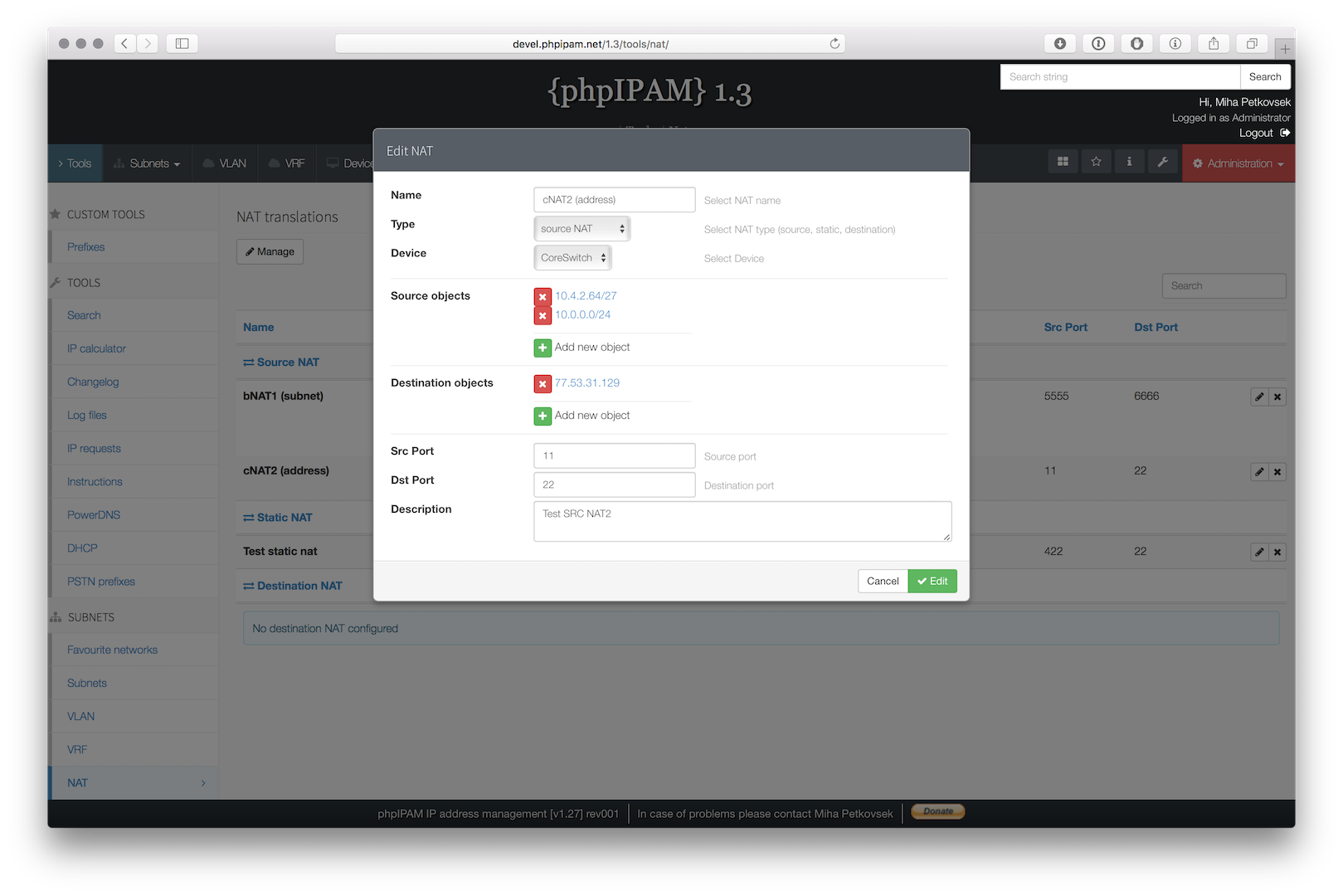This screenshot has height=896, width=1343.
Task: Click the Src Port column header
Action: pyautogui.click(x=1065, y=327)
